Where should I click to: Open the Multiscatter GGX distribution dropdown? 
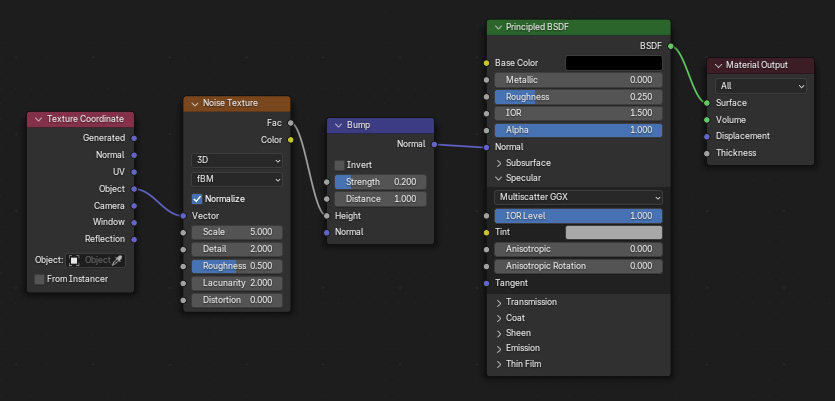click(578, 197)
